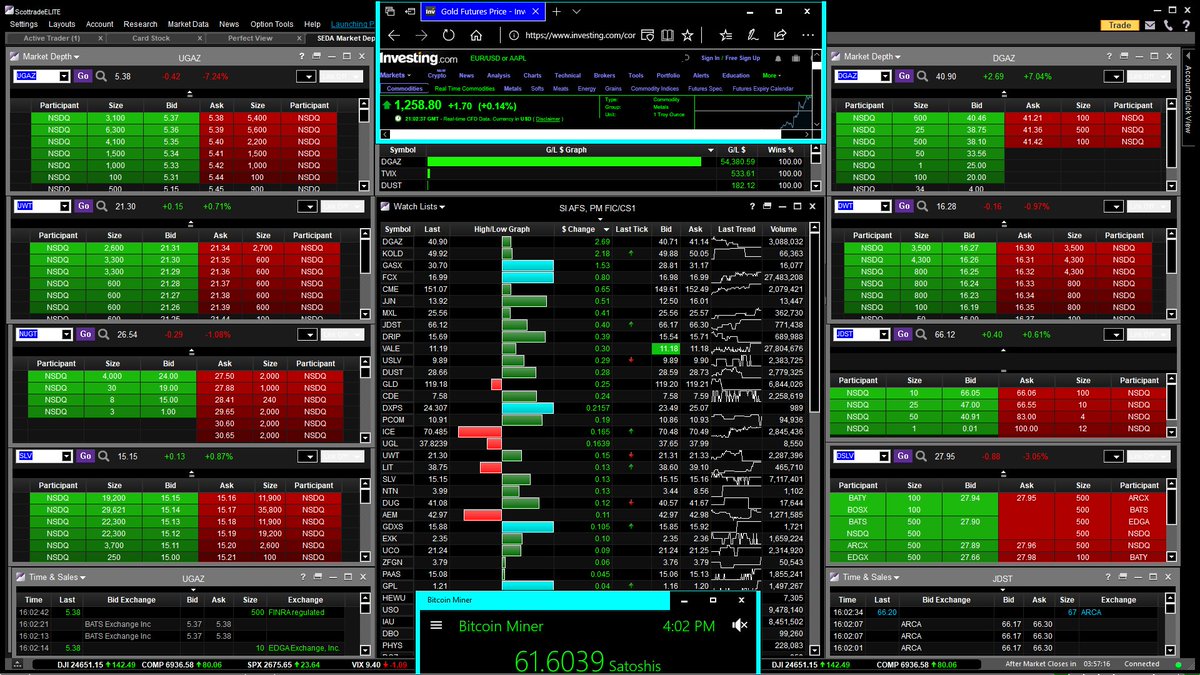Click help icon on UGAZ Market Depth window
This screenshot has width=1200, height=675.
point(304,57)
